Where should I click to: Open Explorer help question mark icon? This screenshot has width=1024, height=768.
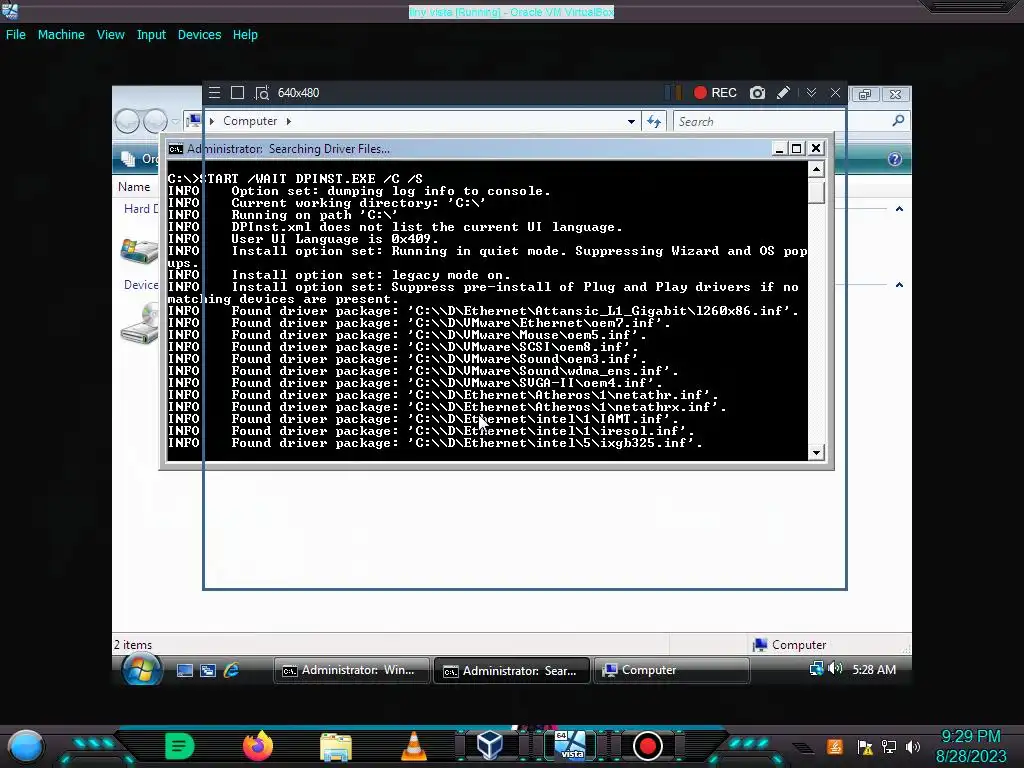point(895,159)
